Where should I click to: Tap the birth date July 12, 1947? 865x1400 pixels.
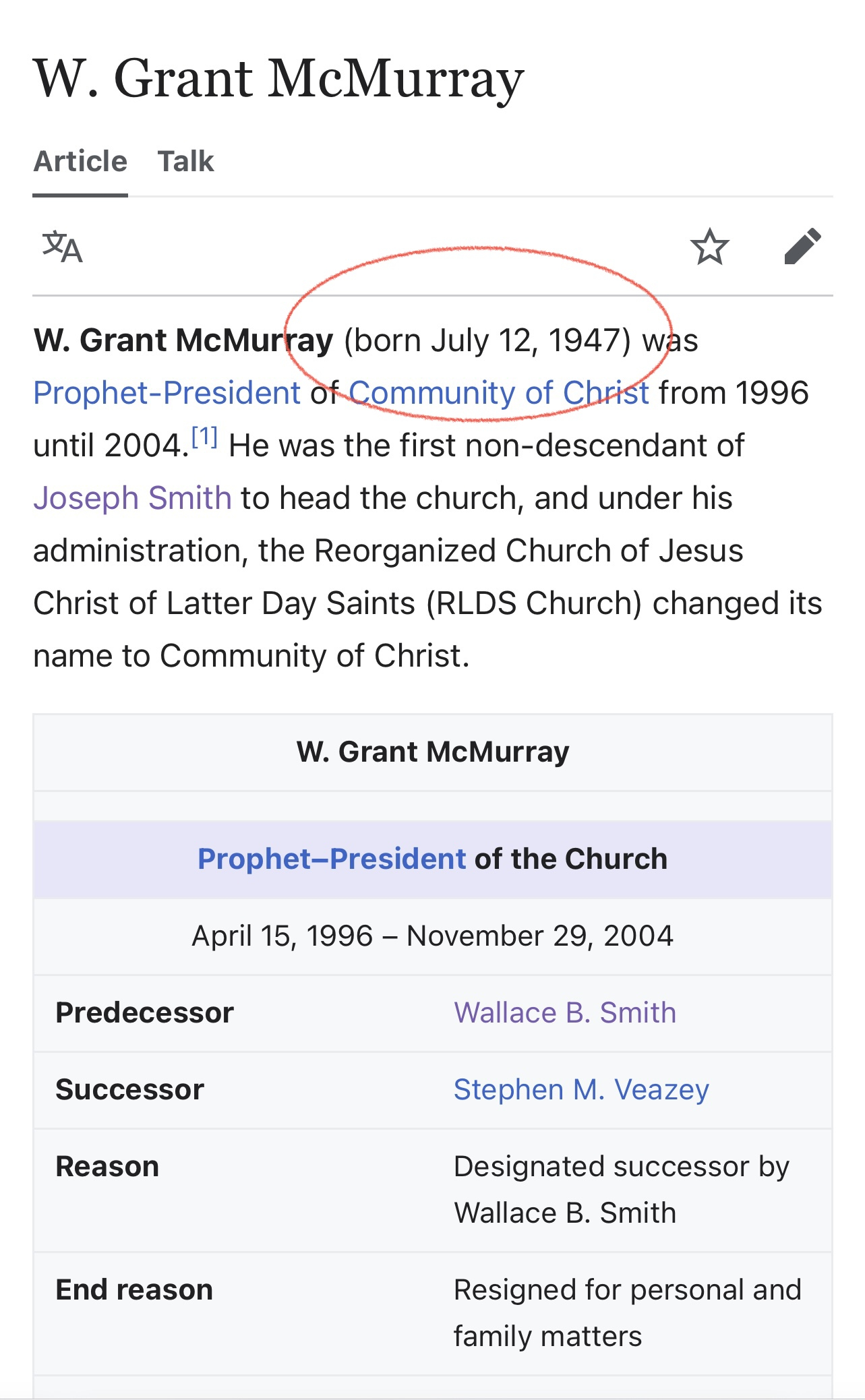(487, 340)
